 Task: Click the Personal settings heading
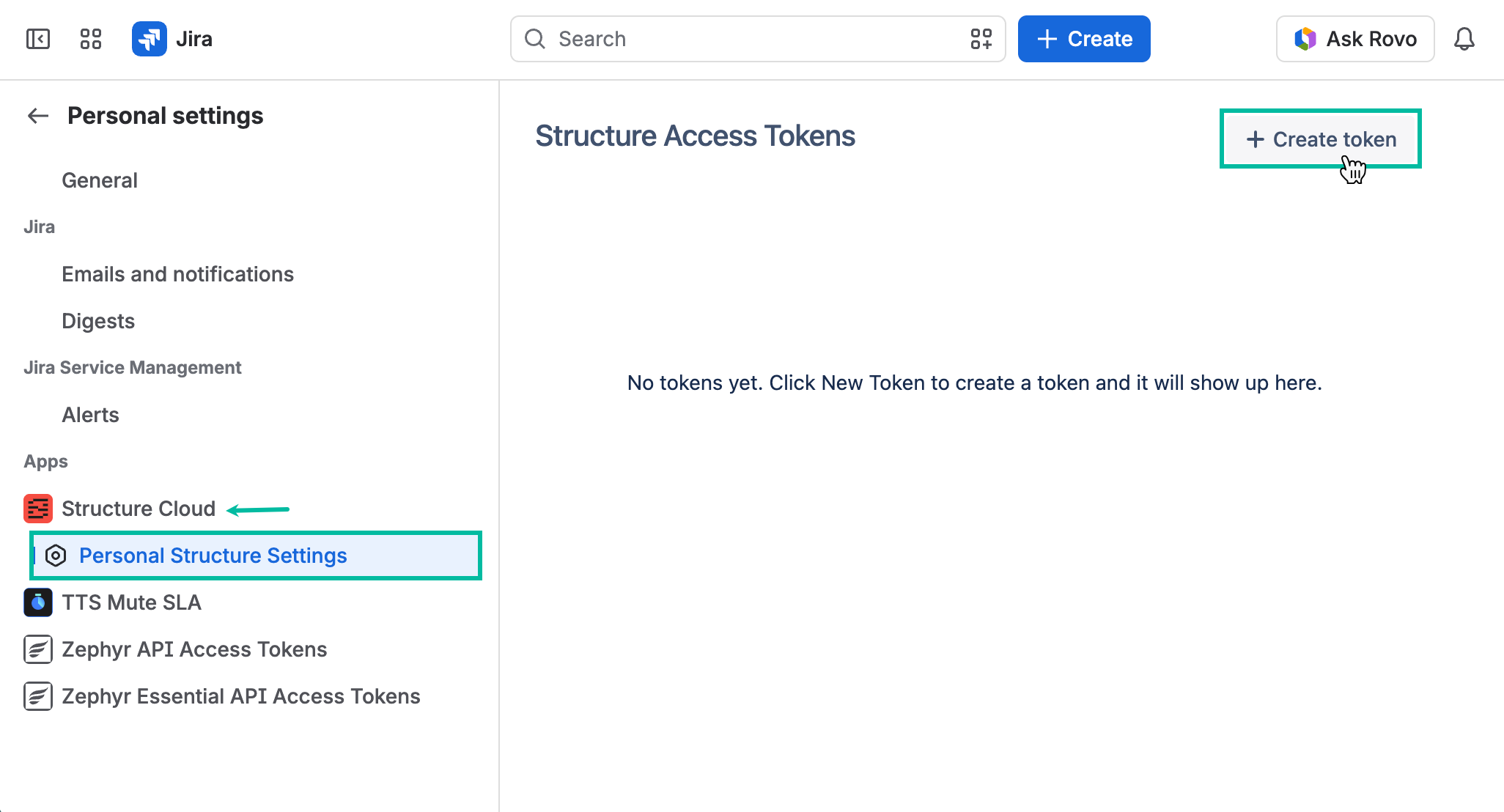pyautogui.click(x=165, y=116)
